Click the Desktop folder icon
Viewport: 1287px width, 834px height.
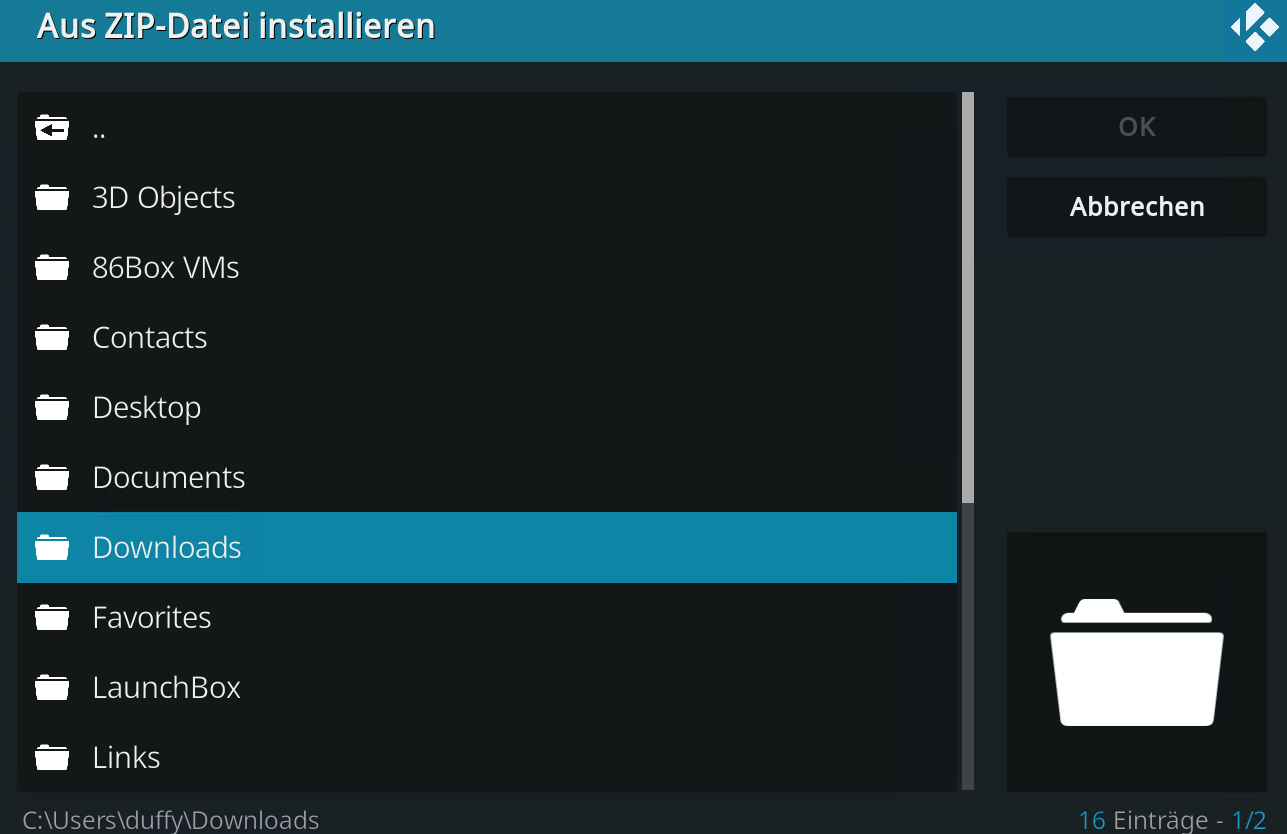(x=52, y=408)
